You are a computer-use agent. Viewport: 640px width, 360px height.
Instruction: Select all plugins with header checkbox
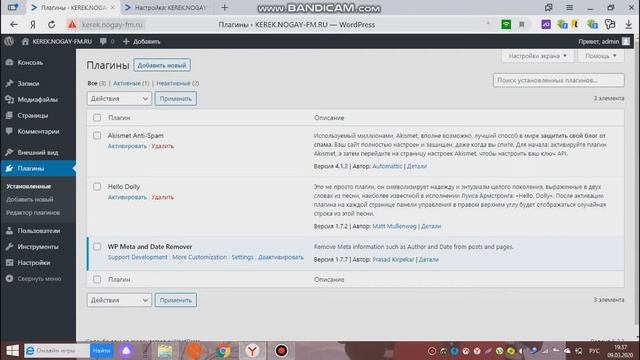(97, 118)
